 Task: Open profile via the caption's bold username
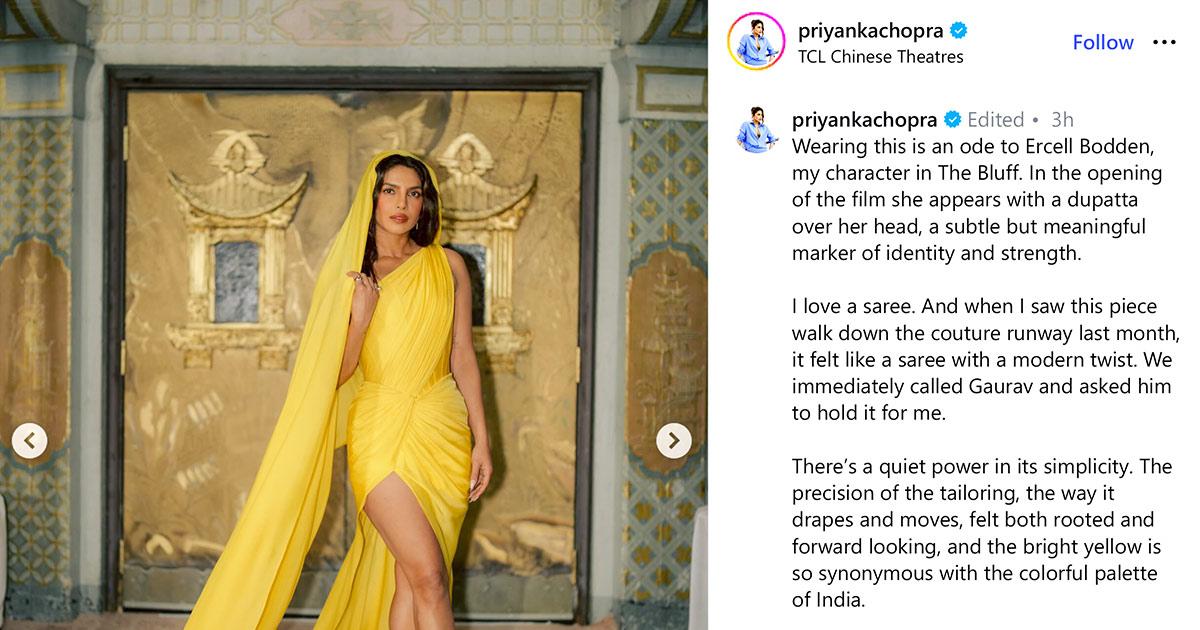(864, 120)
